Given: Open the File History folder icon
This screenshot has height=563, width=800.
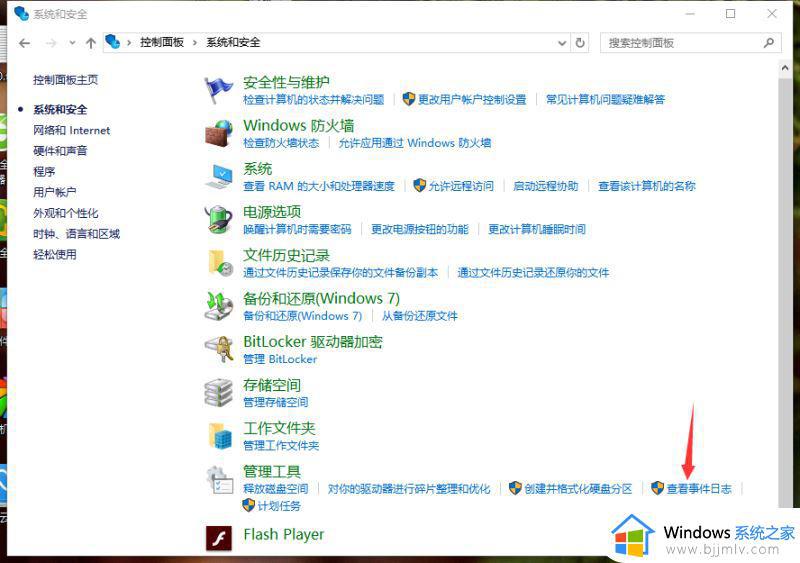Looking at the screenshot, I should [x=220, y=263].
